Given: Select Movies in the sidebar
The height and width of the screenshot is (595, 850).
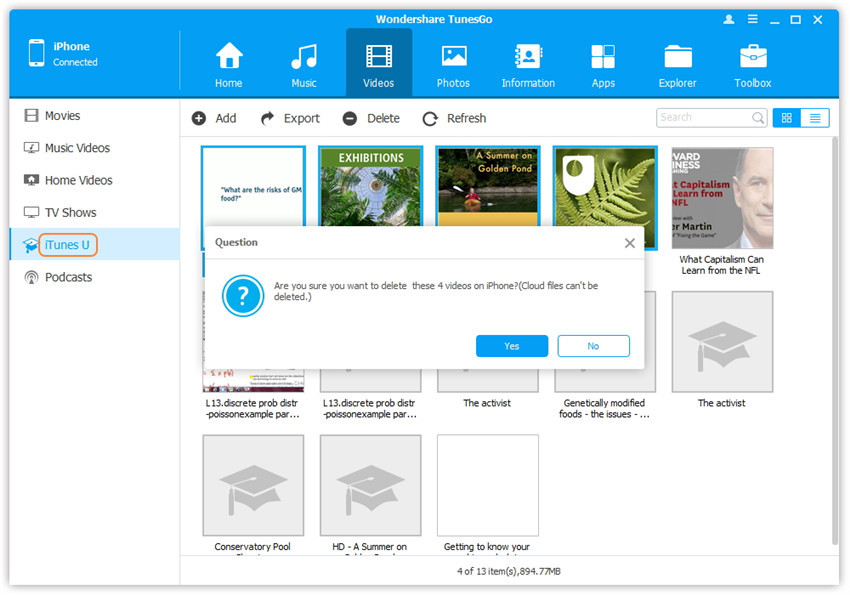Looking at the screenshot, I should (x=62, y=116).
